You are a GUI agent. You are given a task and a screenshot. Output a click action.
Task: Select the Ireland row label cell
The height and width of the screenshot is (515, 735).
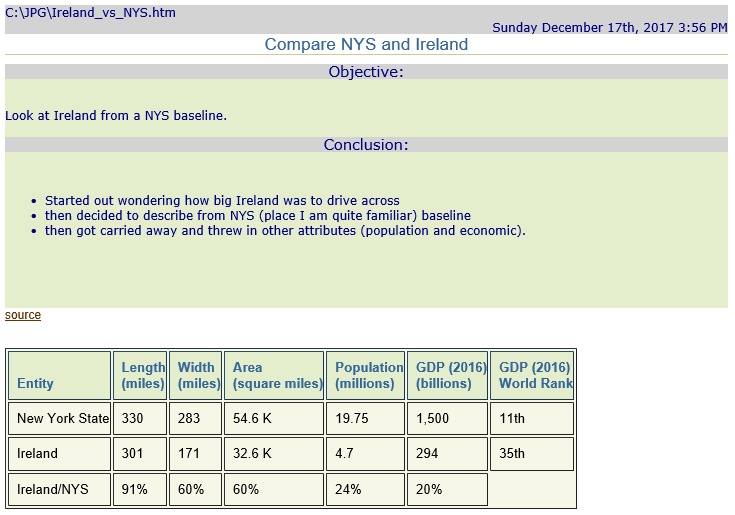point(60,454)
